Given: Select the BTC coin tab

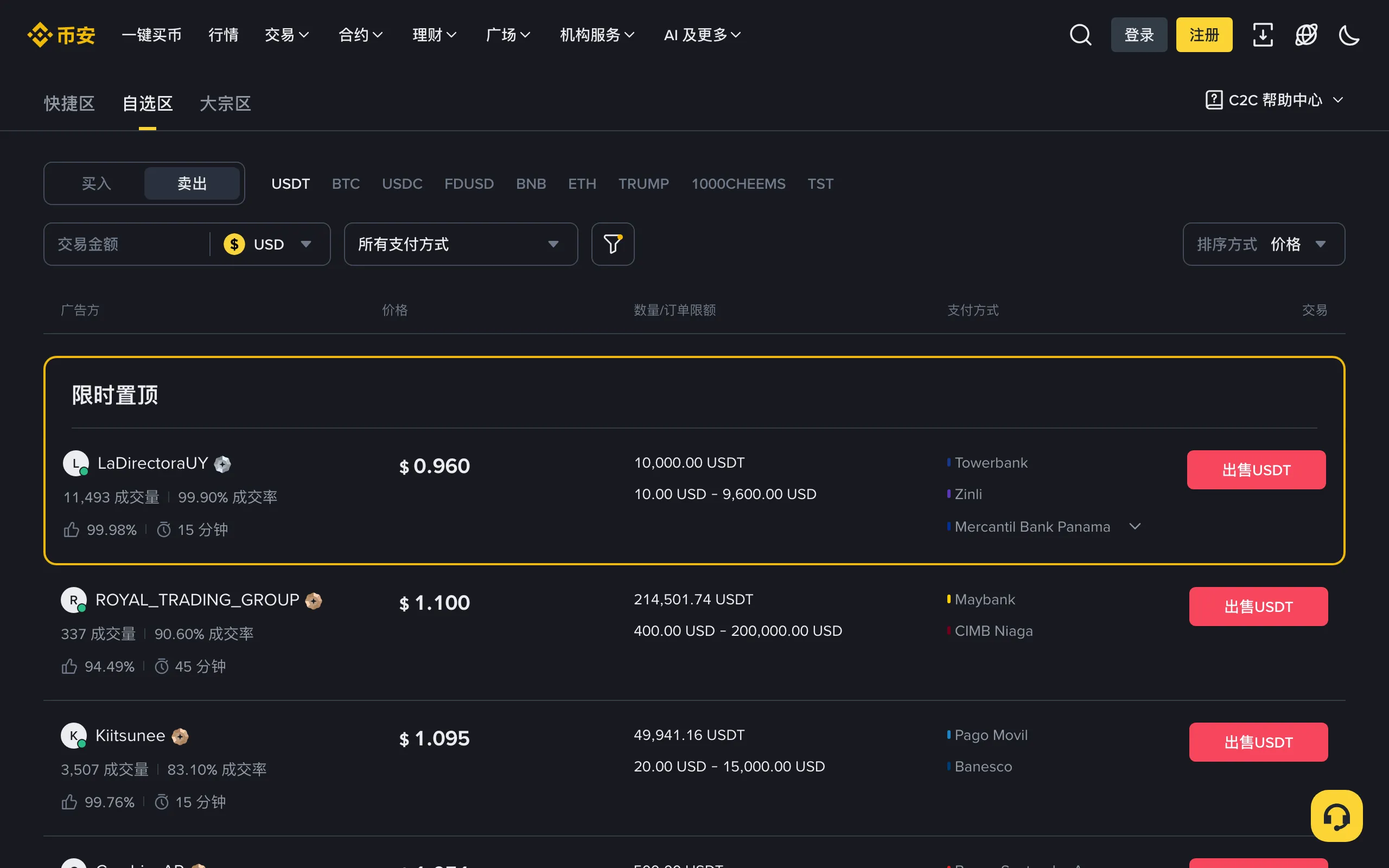Looking at the screenshot, I should point(346,184).
